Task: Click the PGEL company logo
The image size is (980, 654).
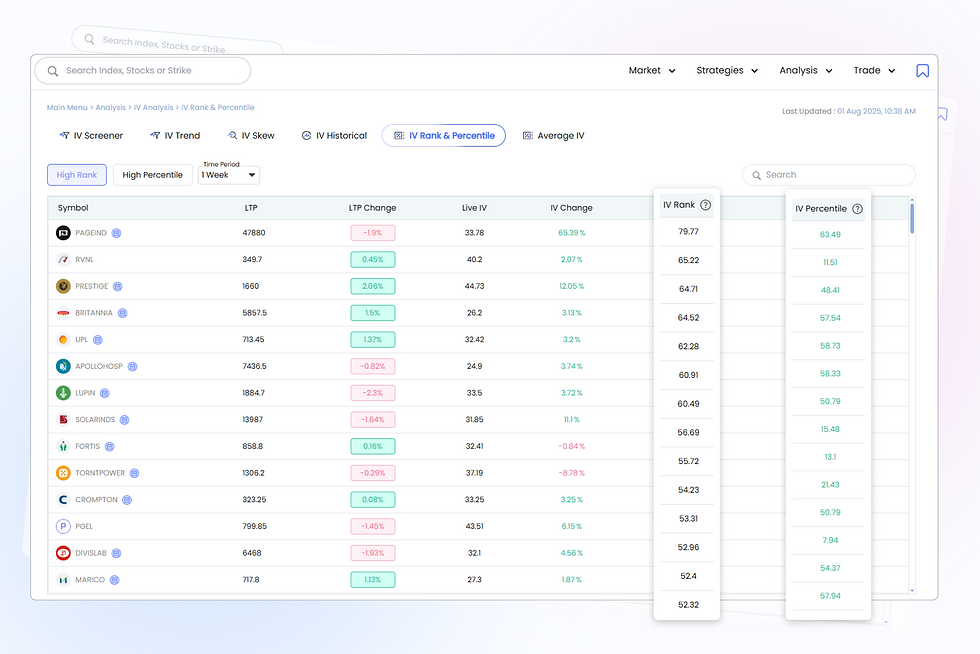Action: (63, 526)
